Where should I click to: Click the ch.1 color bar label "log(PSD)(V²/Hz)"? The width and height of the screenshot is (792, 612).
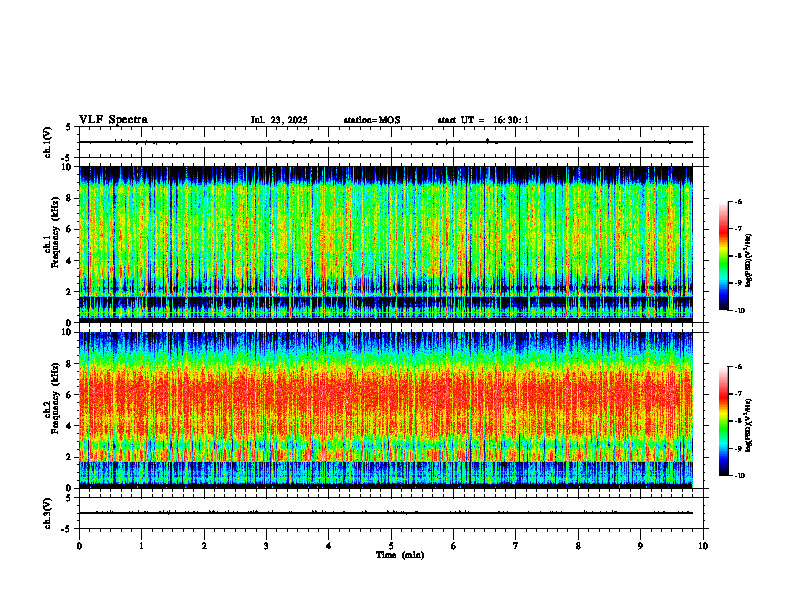click(749, 260)
